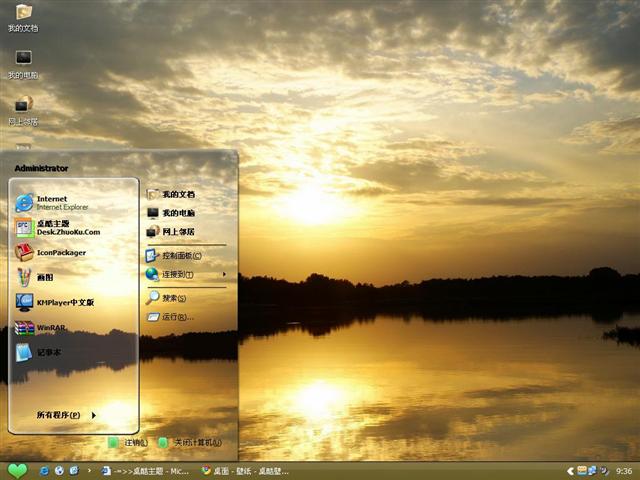Screen dimensions: 640x480
Task: Click the 9:36 system tray clock
Action: 624,470
